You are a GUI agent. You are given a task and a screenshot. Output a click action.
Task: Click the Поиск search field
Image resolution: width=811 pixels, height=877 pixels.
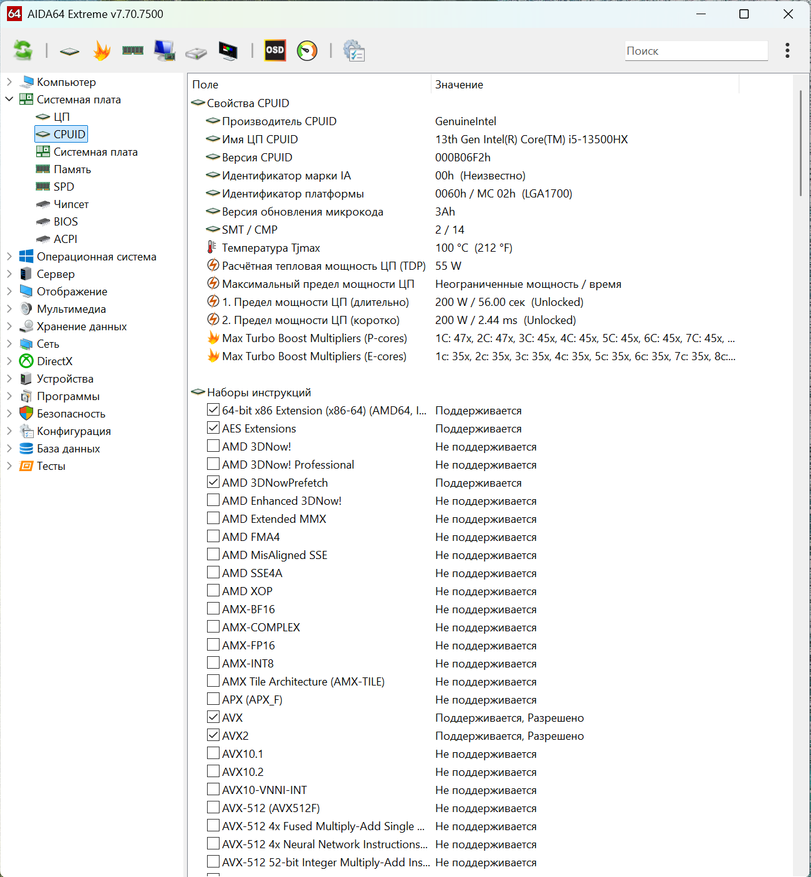pos(694,51)
